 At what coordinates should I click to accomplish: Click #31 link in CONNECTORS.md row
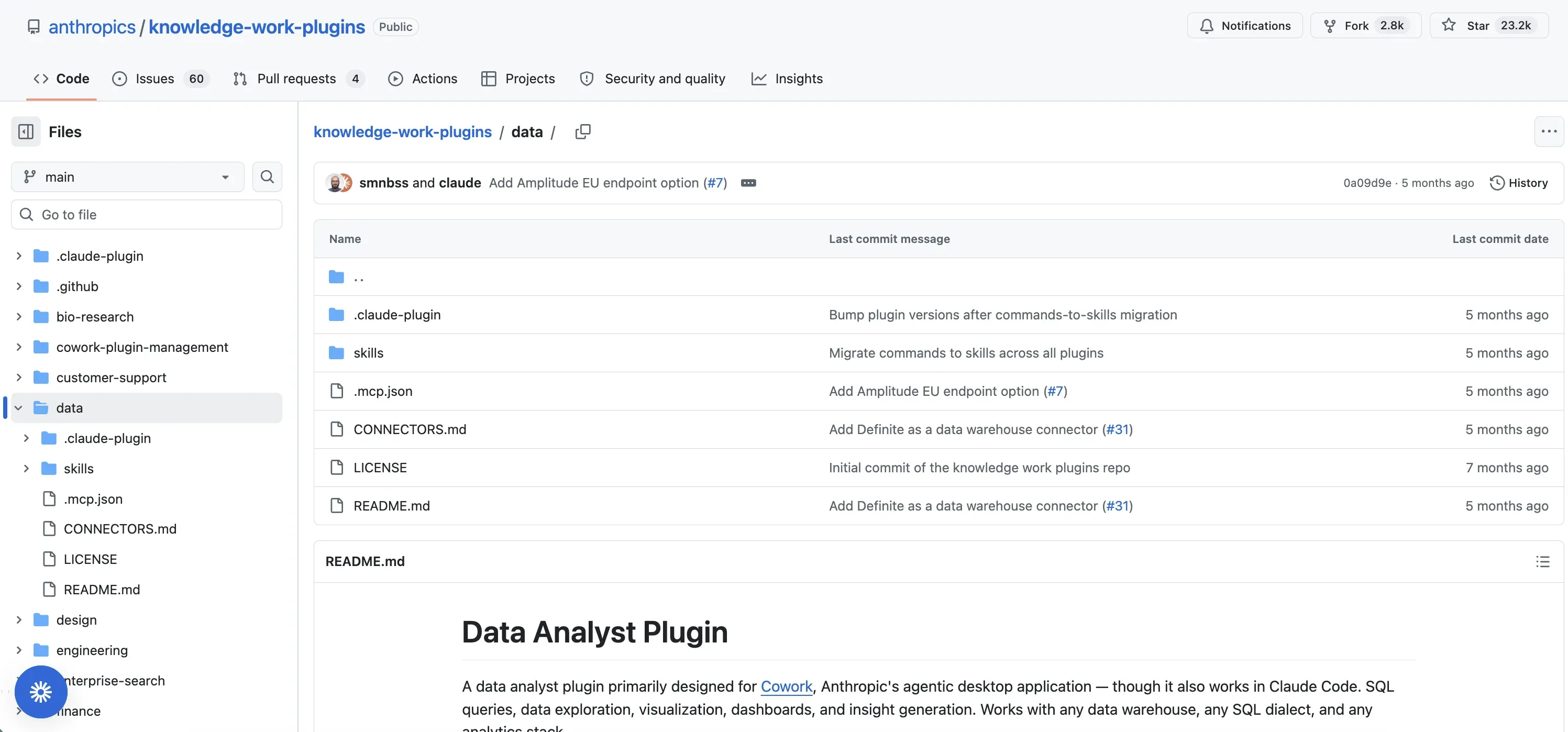1118,429
